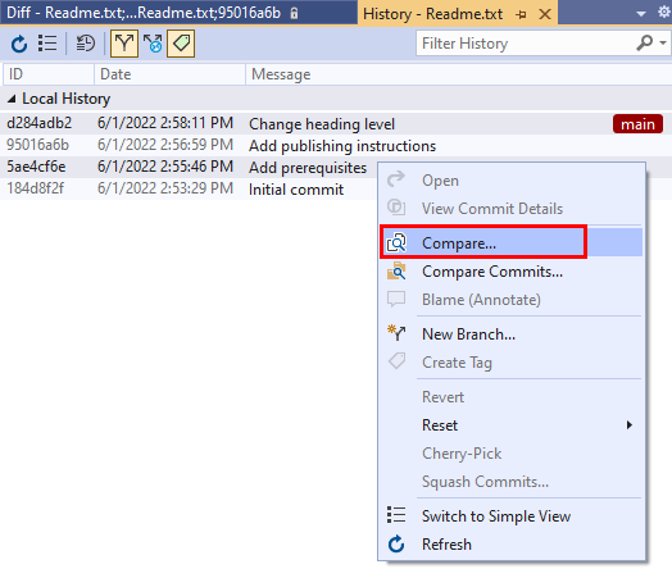Click the list view toolbar icon
Image resolution: width=672 pixels, height=569 pixels.
tap(47, 43)
